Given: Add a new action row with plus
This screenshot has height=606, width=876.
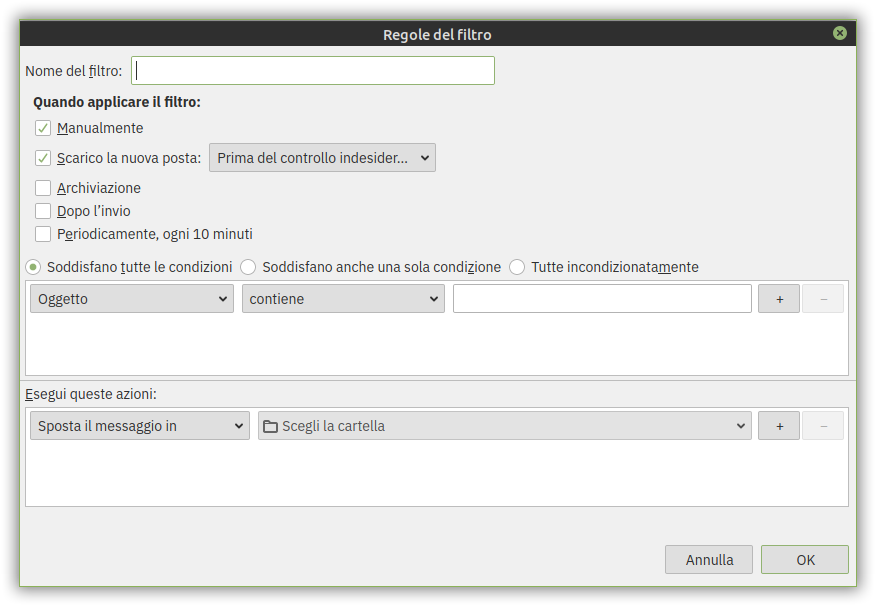Looking at the screenshot, I should coord(779,426).
